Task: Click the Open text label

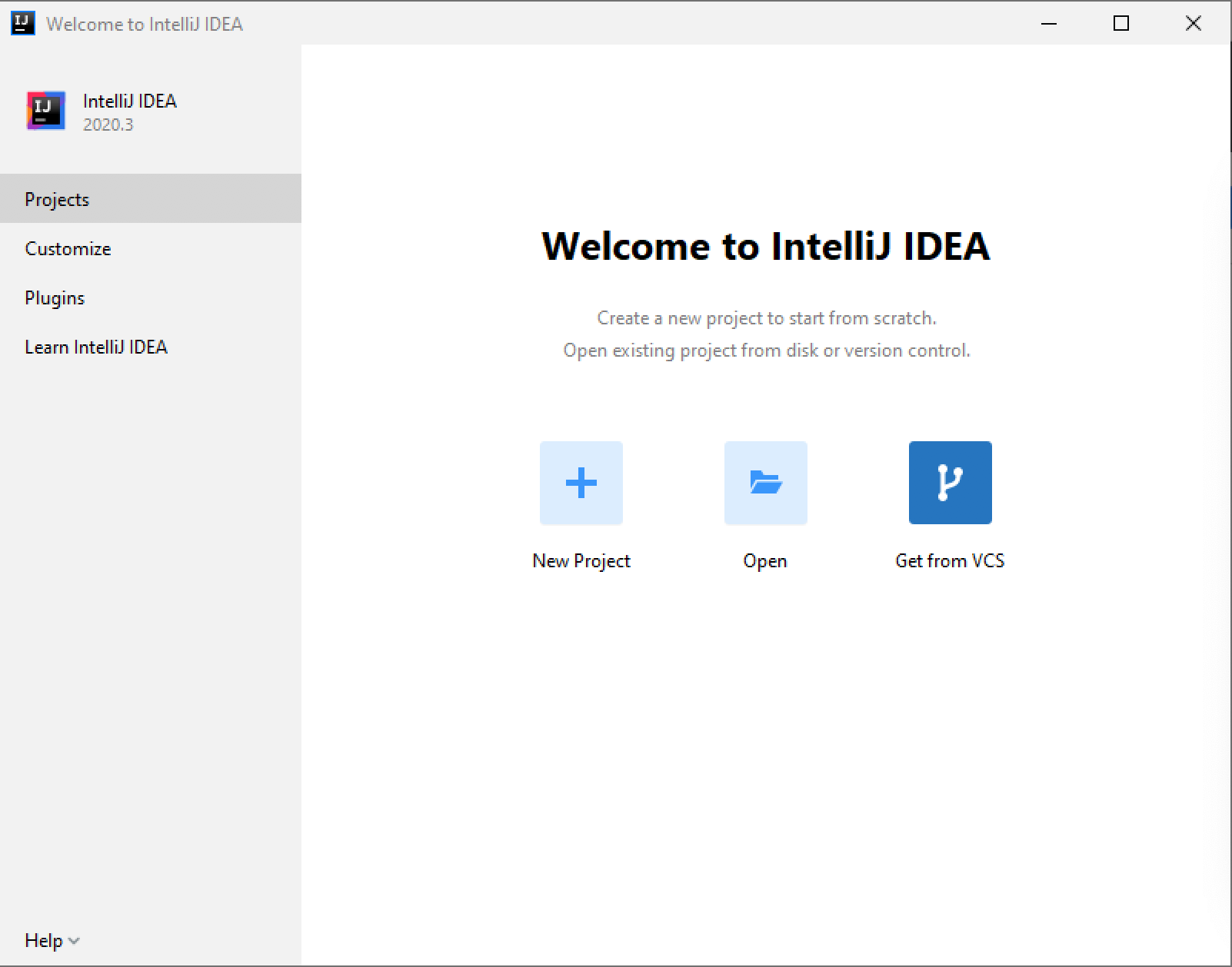Action: coord(765,561)
